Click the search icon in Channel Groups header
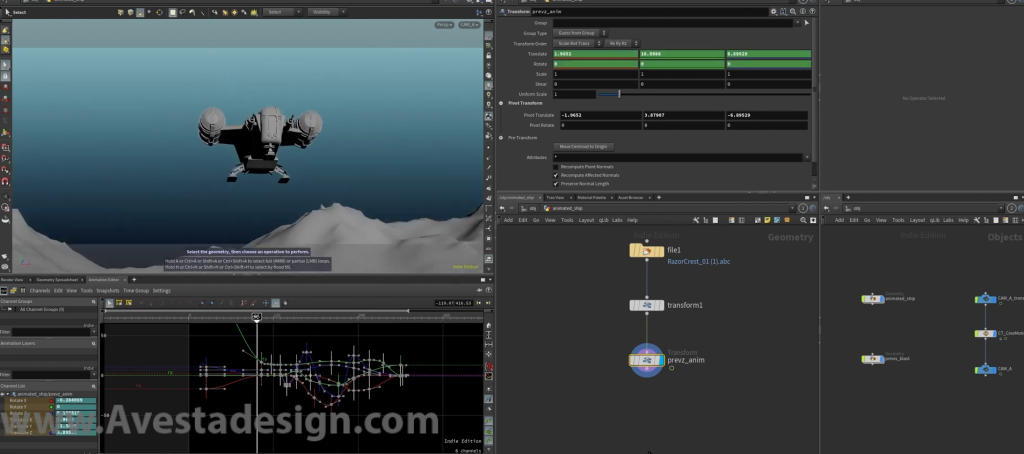 point(94,302)
